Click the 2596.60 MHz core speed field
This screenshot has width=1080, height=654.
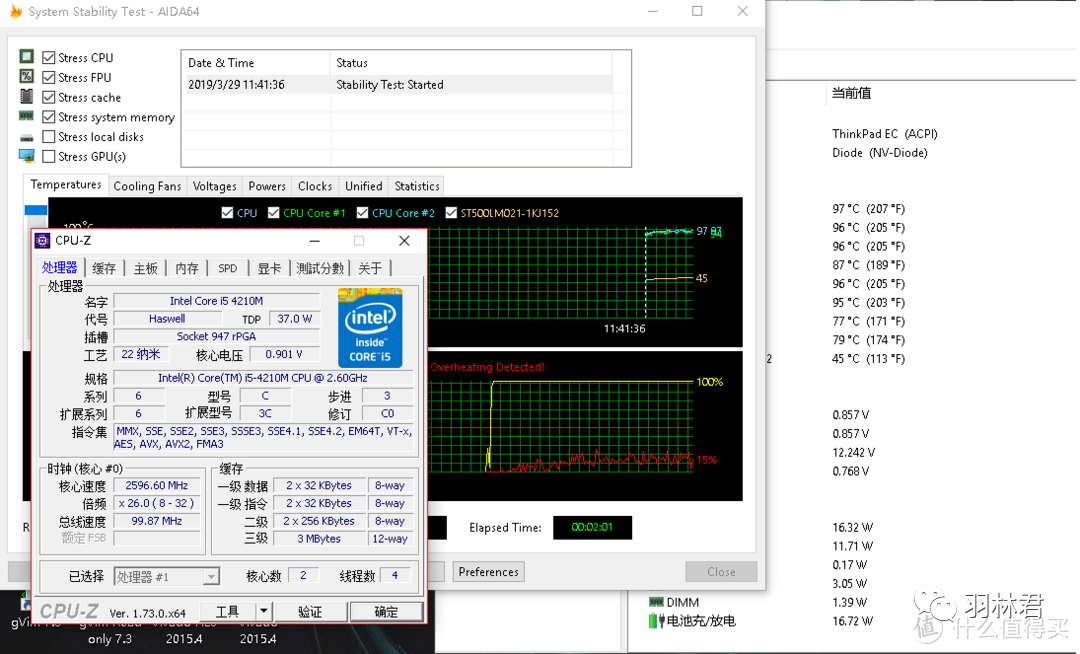[156, 485]
